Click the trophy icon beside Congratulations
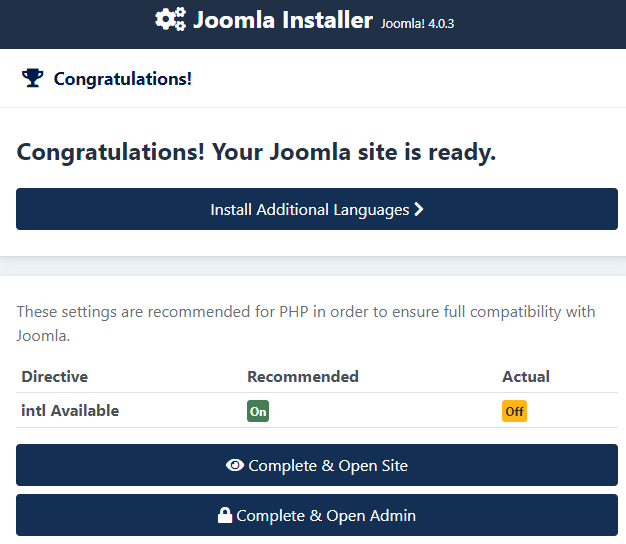The height and width of the screenshot is (544, 626). [x=32, y=78]
